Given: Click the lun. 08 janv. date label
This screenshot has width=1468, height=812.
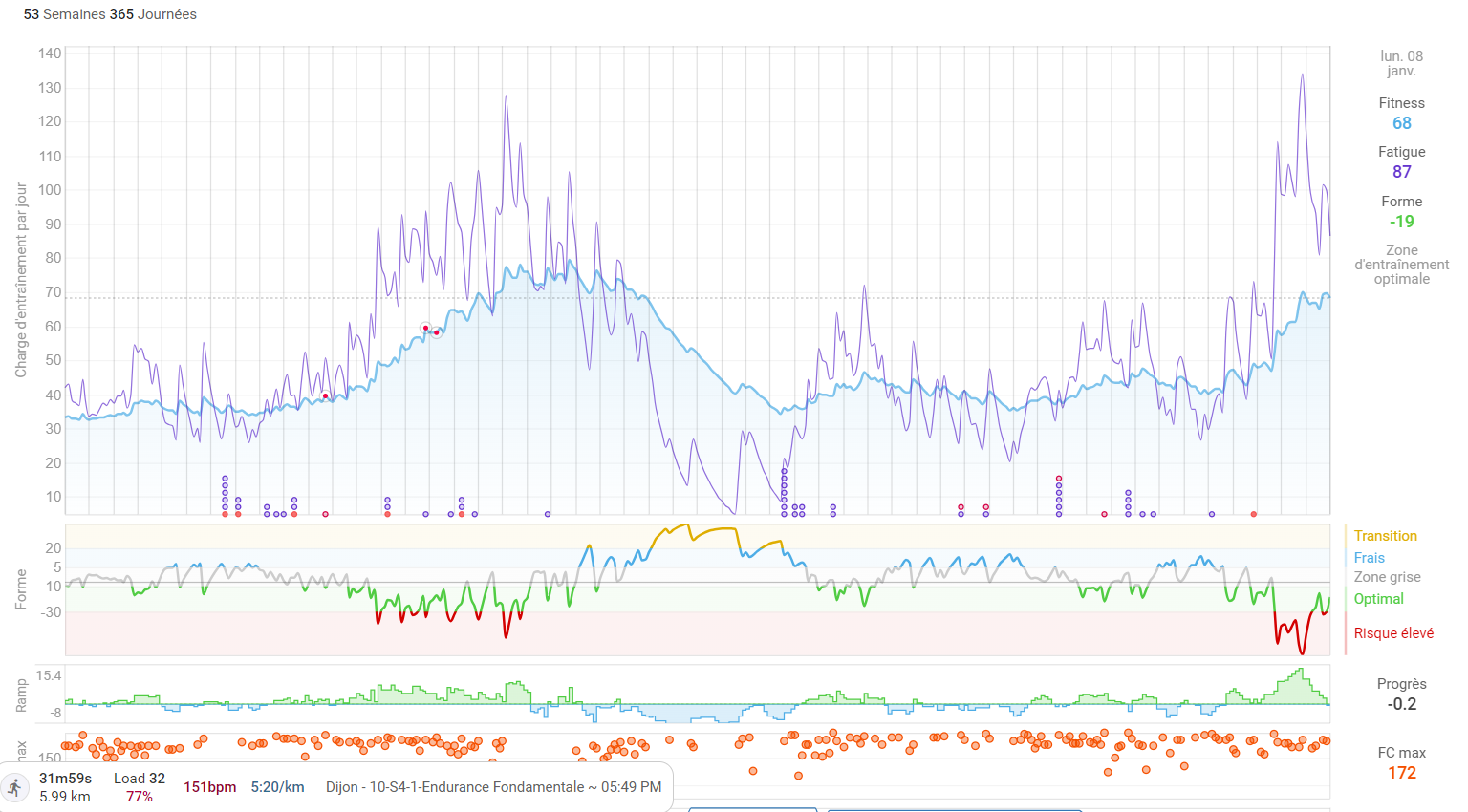Looking at the screenshot, I should 1401,63.
